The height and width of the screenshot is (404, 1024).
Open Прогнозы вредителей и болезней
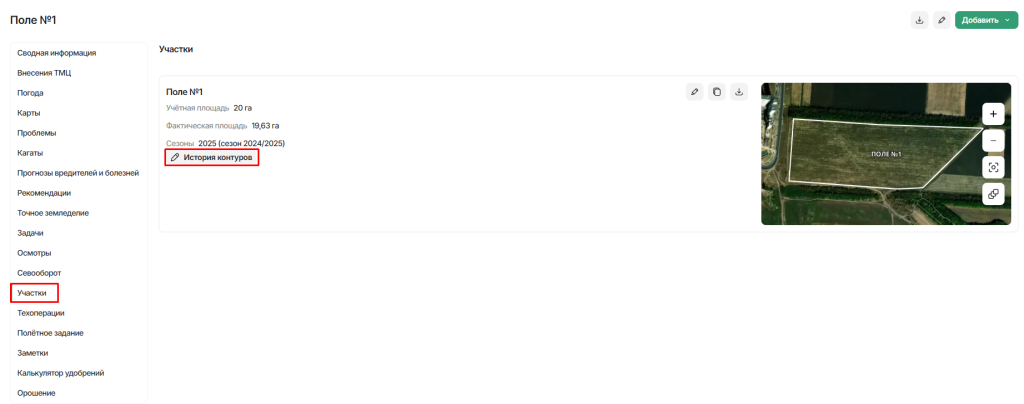78,173
